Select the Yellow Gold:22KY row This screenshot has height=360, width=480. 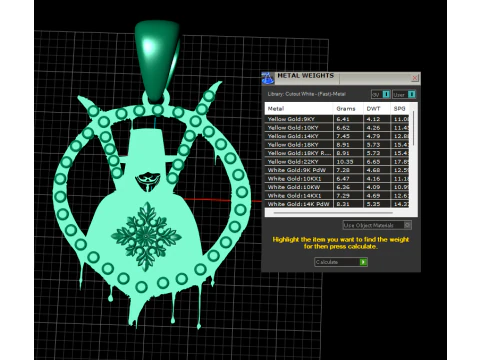pos(337,162)
